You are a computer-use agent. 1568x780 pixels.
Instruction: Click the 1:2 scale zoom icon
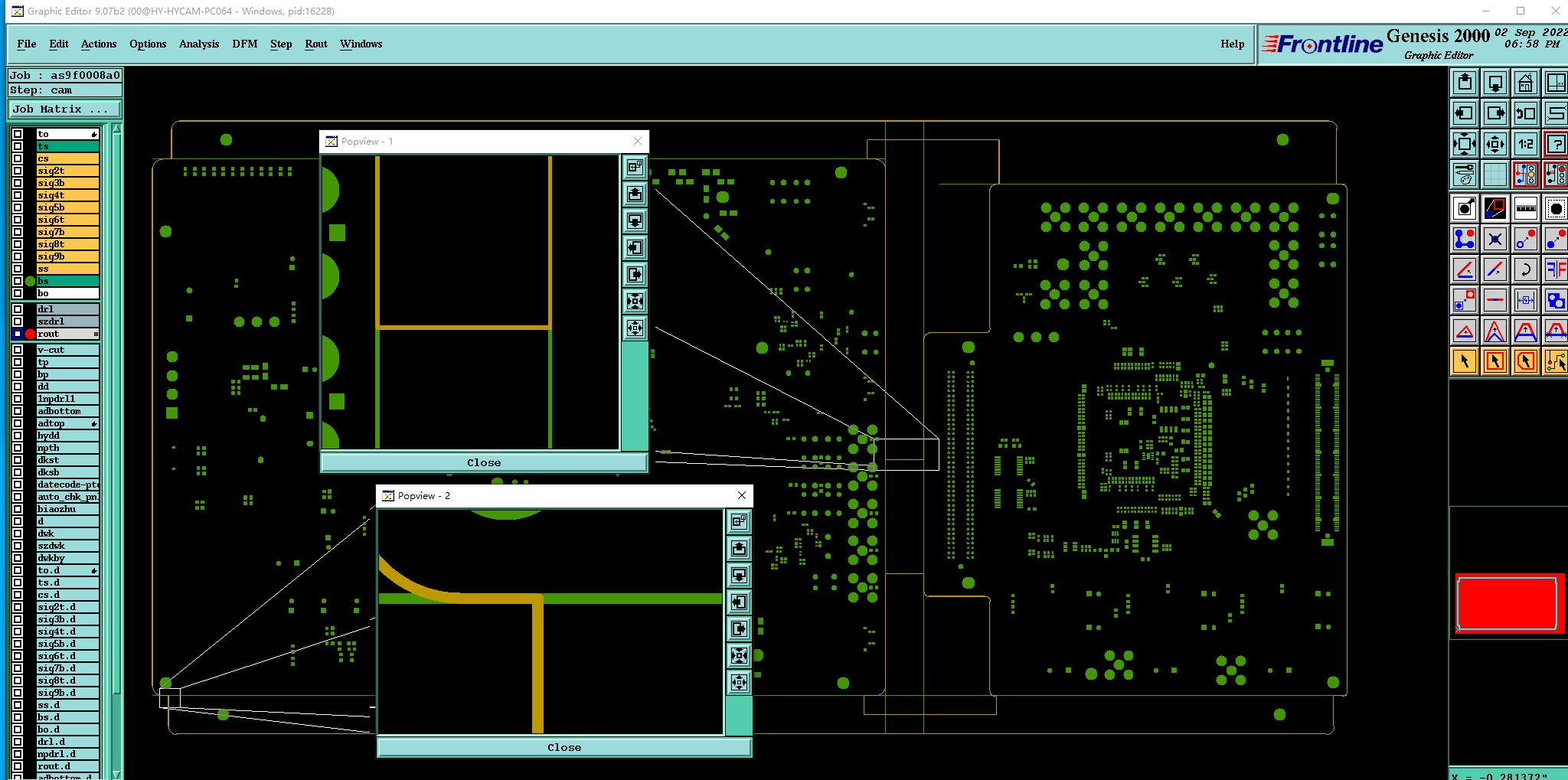[x=1525, y=144]
